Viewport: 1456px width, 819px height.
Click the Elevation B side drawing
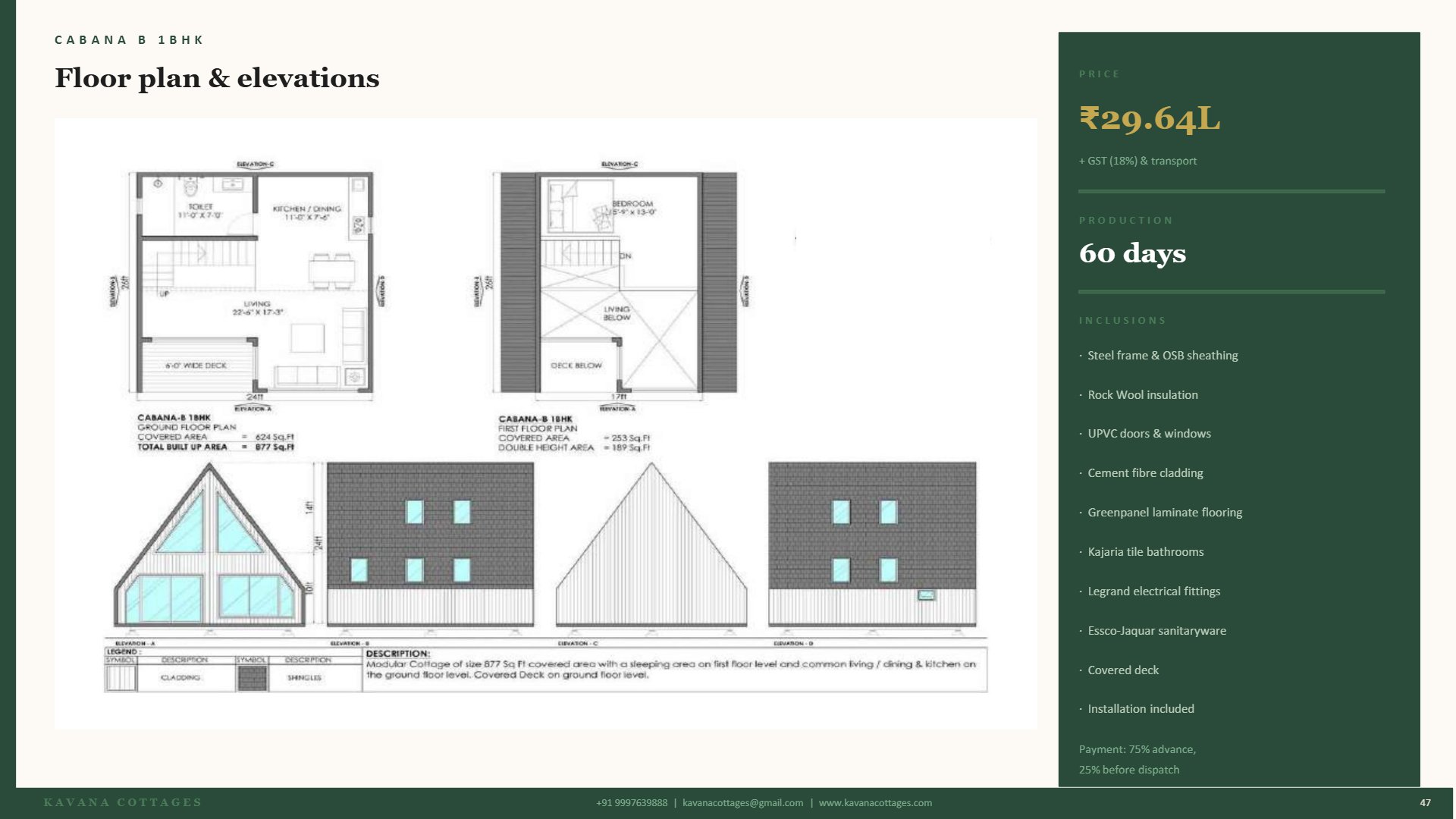[430, 544]
